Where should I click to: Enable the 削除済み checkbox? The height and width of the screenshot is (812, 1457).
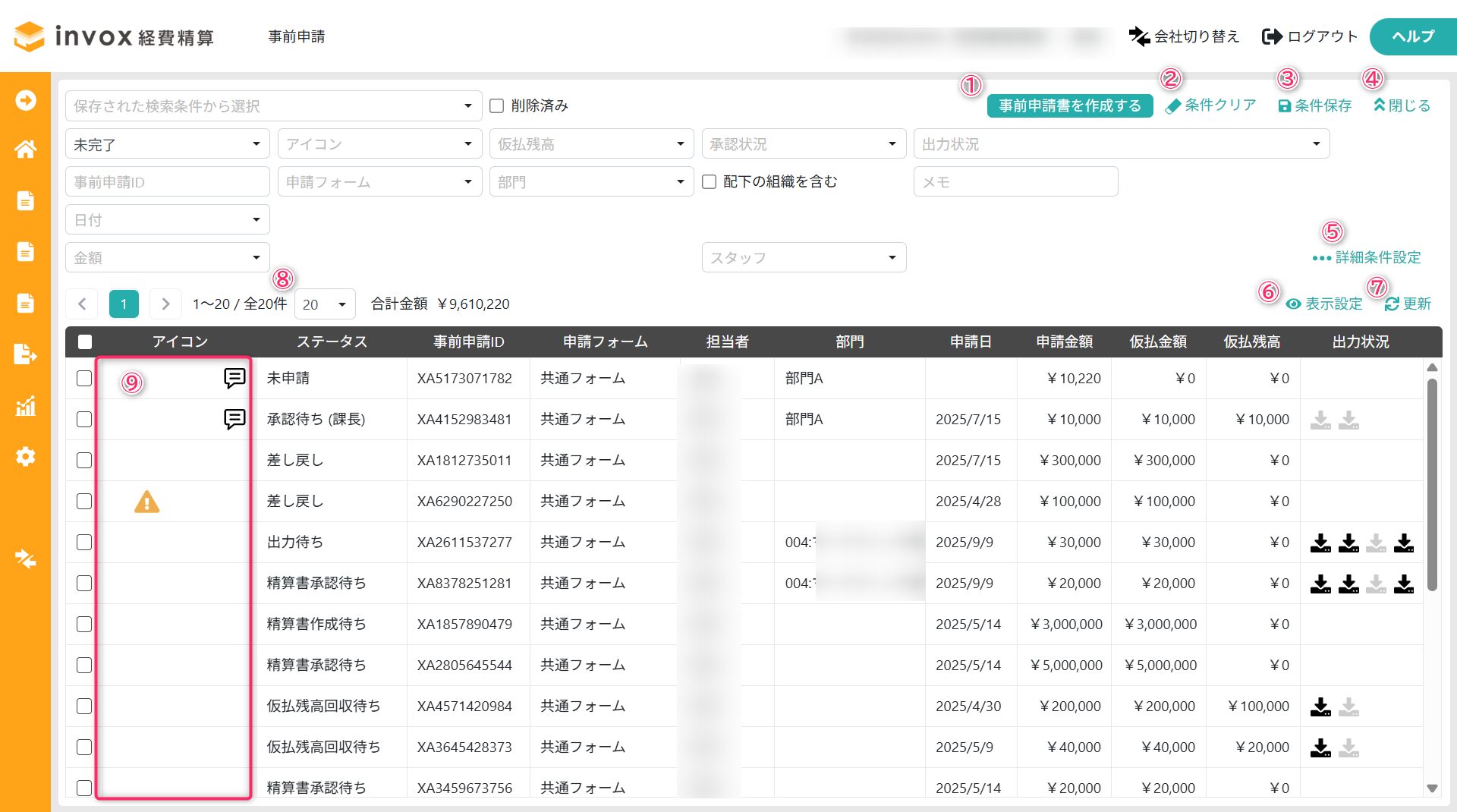tap(497, 105)
